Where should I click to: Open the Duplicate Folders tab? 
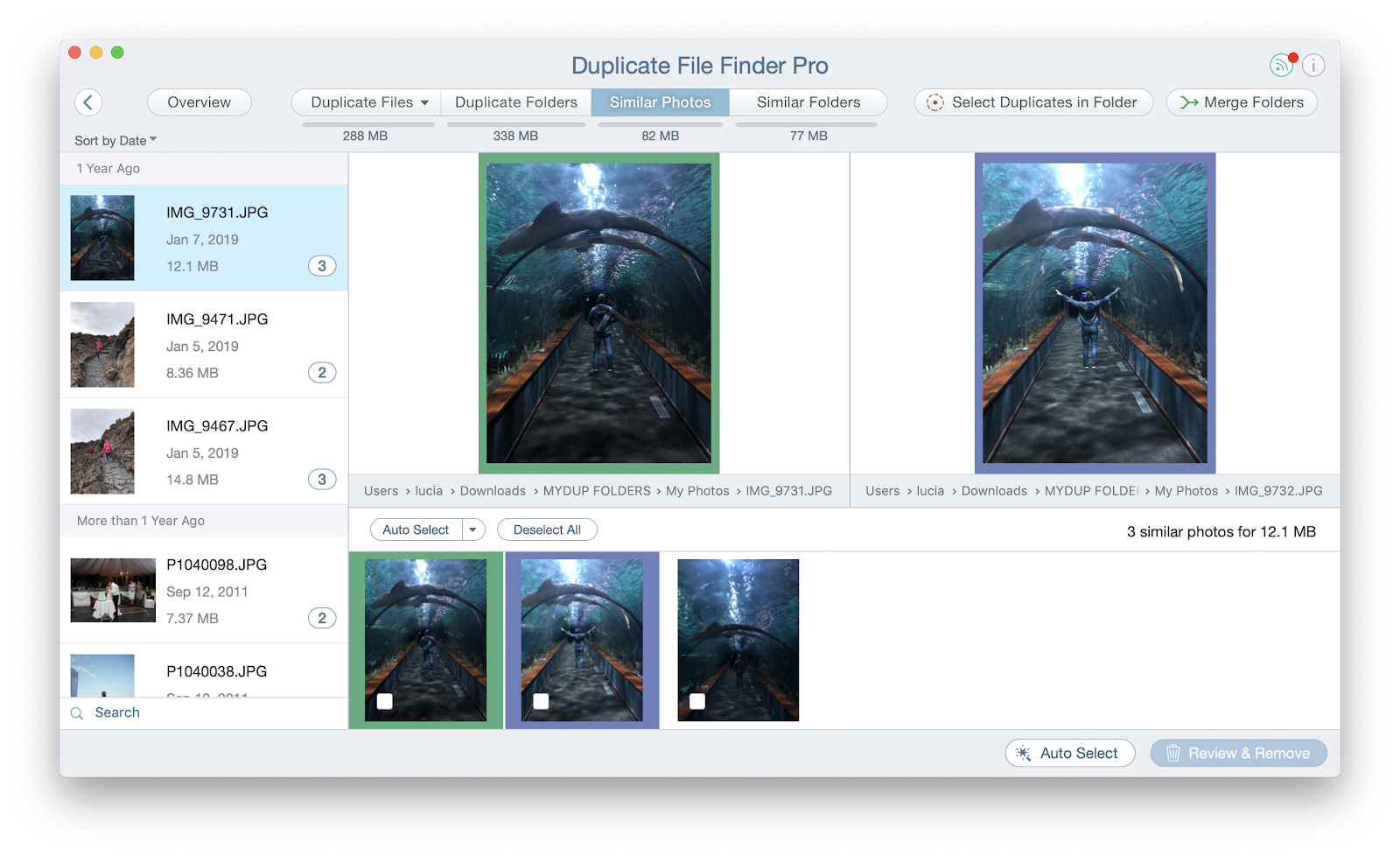(x=516, y=102)
